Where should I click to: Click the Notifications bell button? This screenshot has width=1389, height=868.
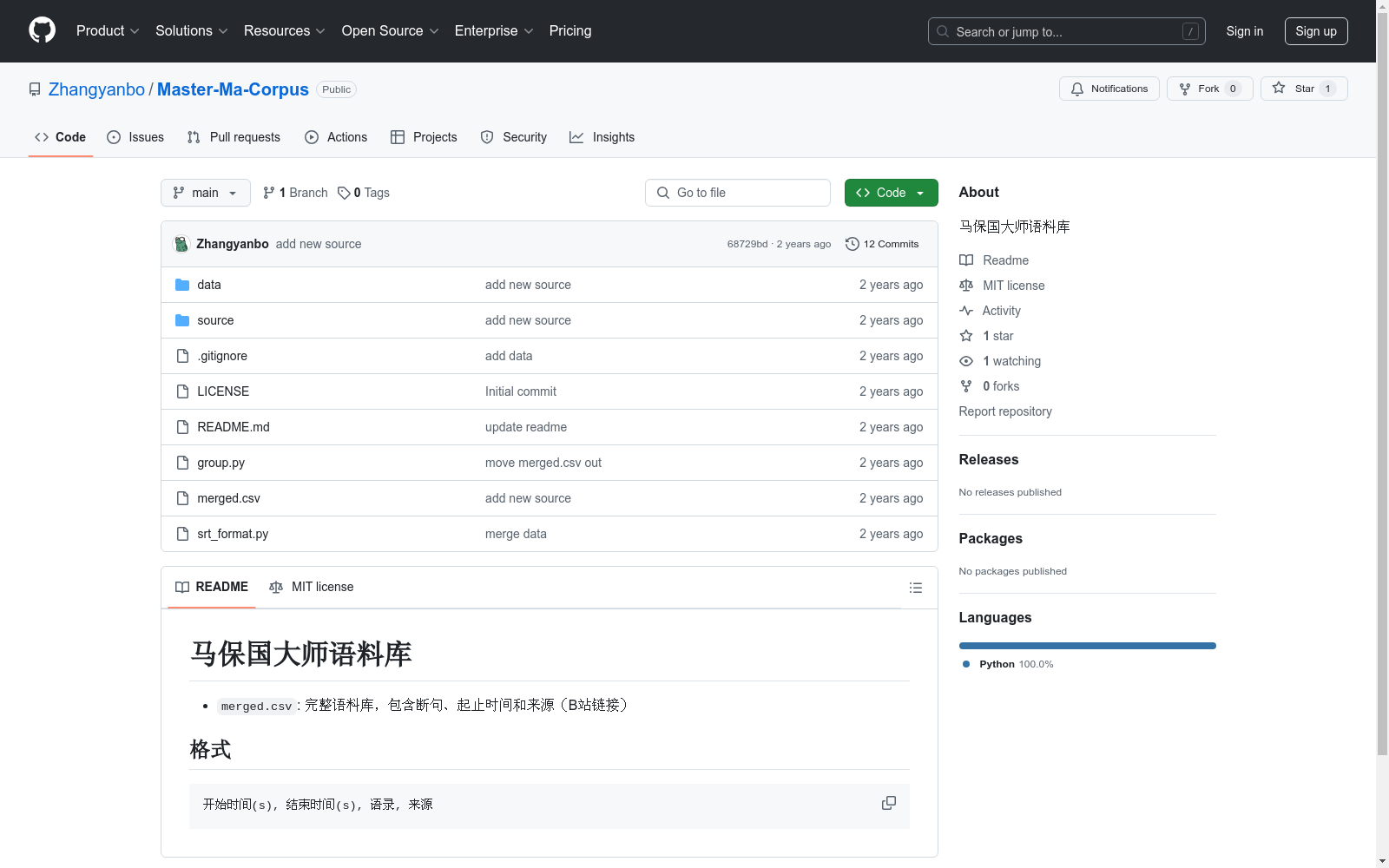tap(1109, 89)
